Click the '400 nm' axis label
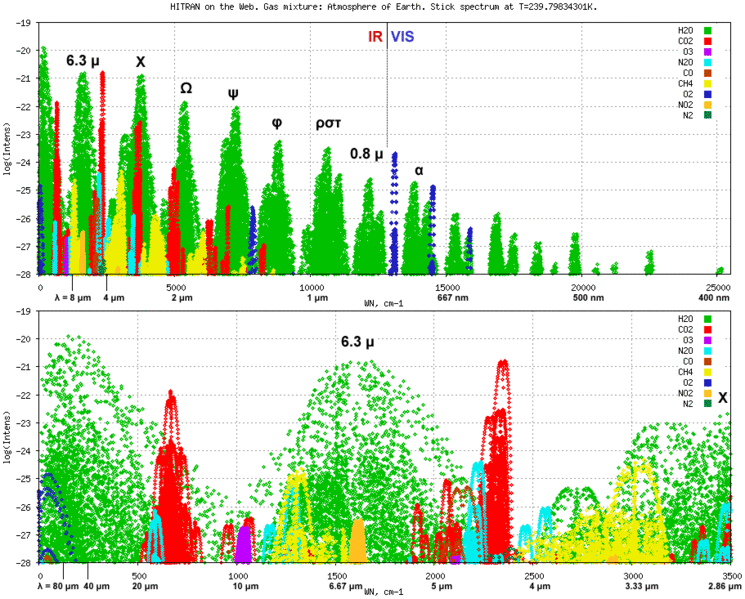Viewport: 745px width, 599px height. pos(714,298)
